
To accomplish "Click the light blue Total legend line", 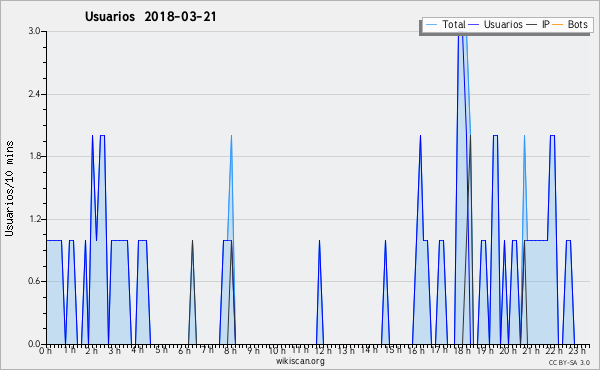I will tap(432, 25).
